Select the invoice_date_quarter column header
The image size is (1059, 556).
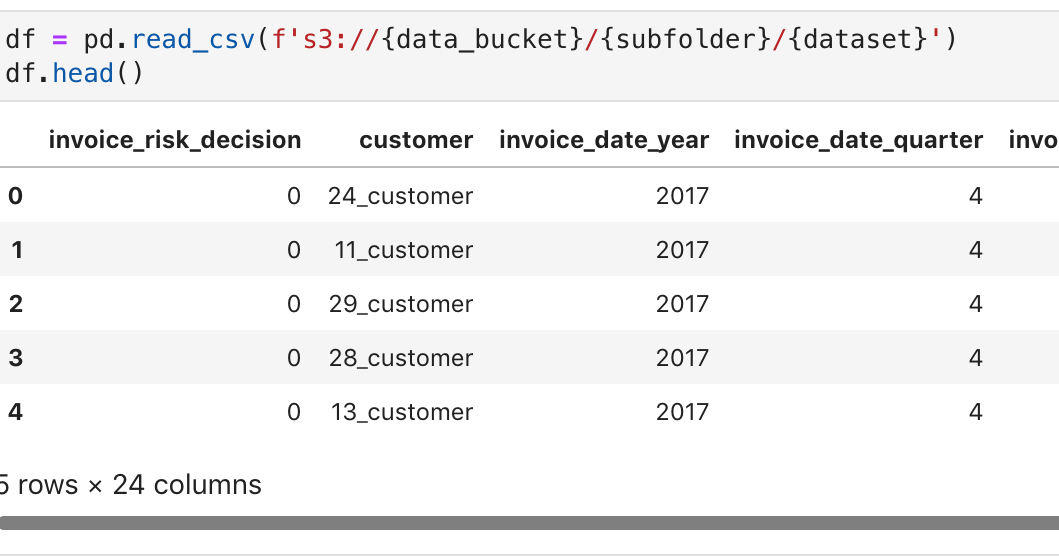[858, 140]
